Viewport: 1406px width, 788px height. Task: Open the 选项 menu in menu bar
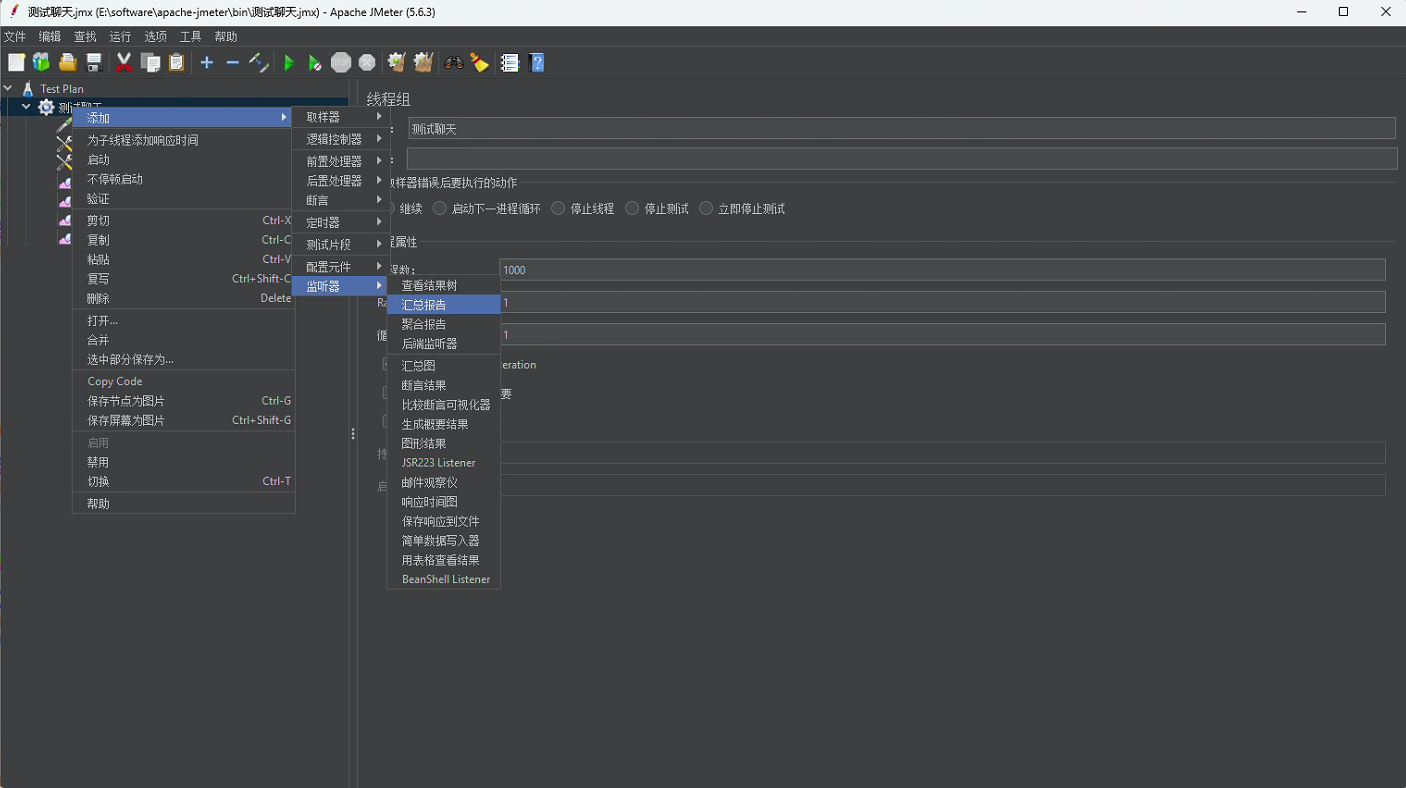click(x=155, y=37)
